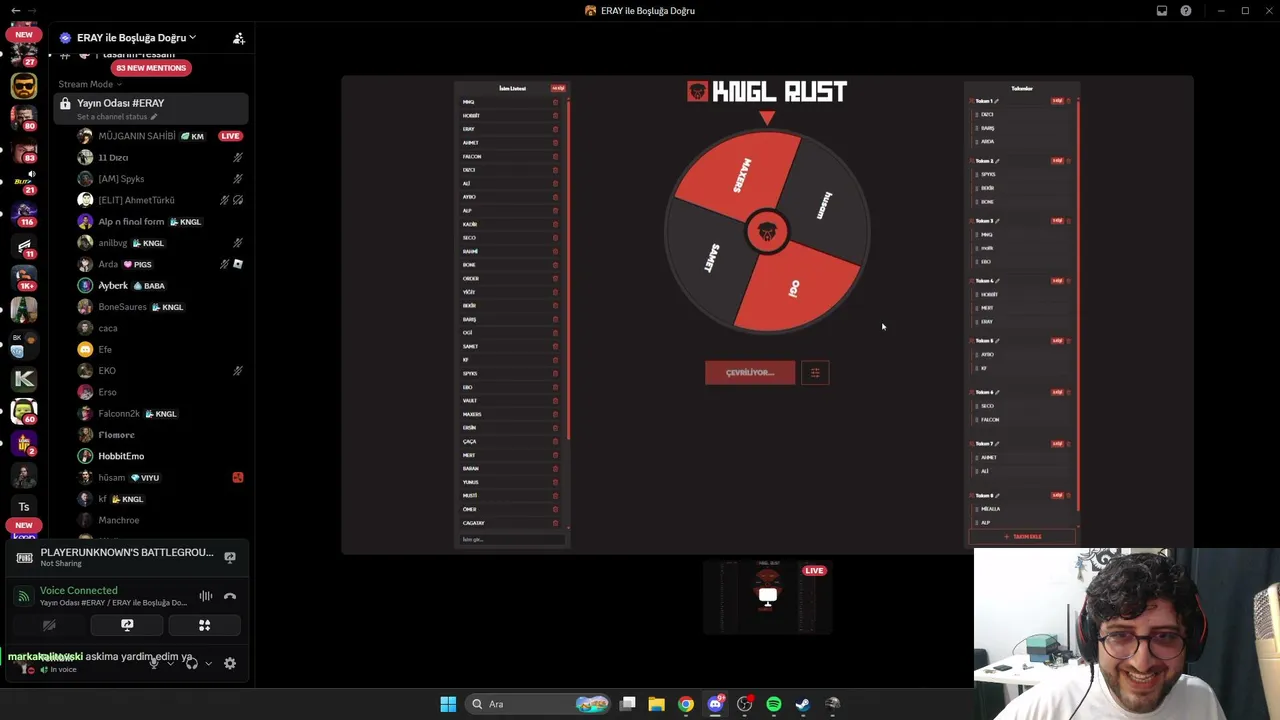Click the Discord inbox icon in title bar
Viewport: 1280px width, 720px height.
point(1162,11)
